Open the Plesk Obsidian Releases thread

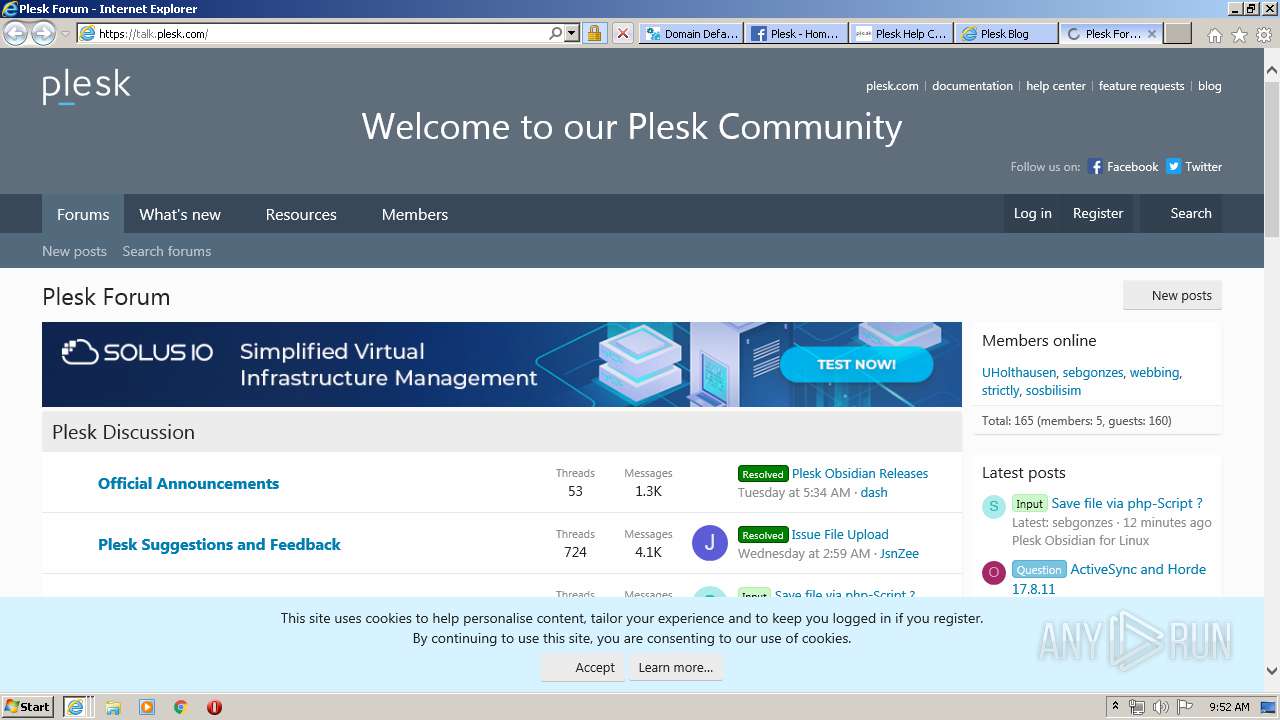point(860,473)
